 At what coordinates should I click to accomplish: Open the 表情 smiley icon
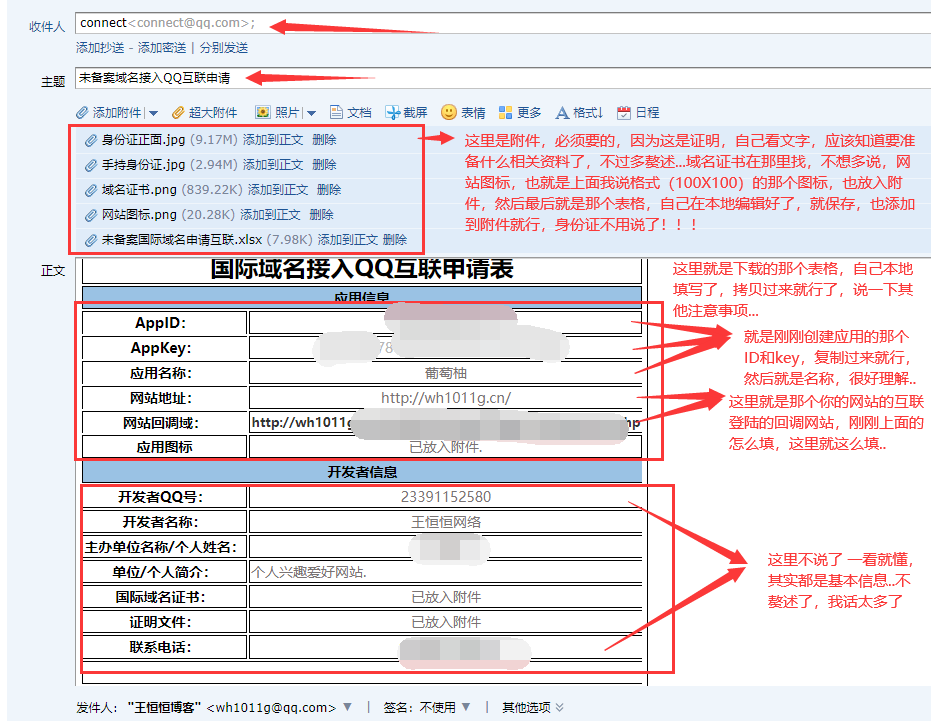[x=449, y=112]
